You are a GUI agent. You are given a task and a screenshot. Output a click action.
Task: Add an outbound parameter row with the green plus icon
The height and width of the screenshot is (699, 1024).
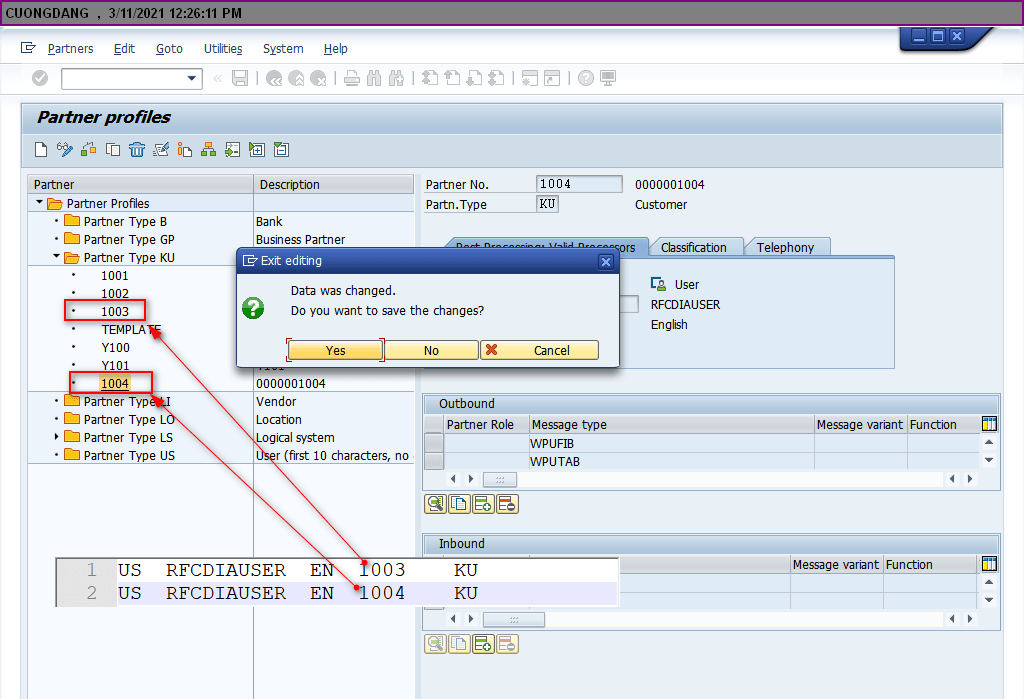point(483,504)
